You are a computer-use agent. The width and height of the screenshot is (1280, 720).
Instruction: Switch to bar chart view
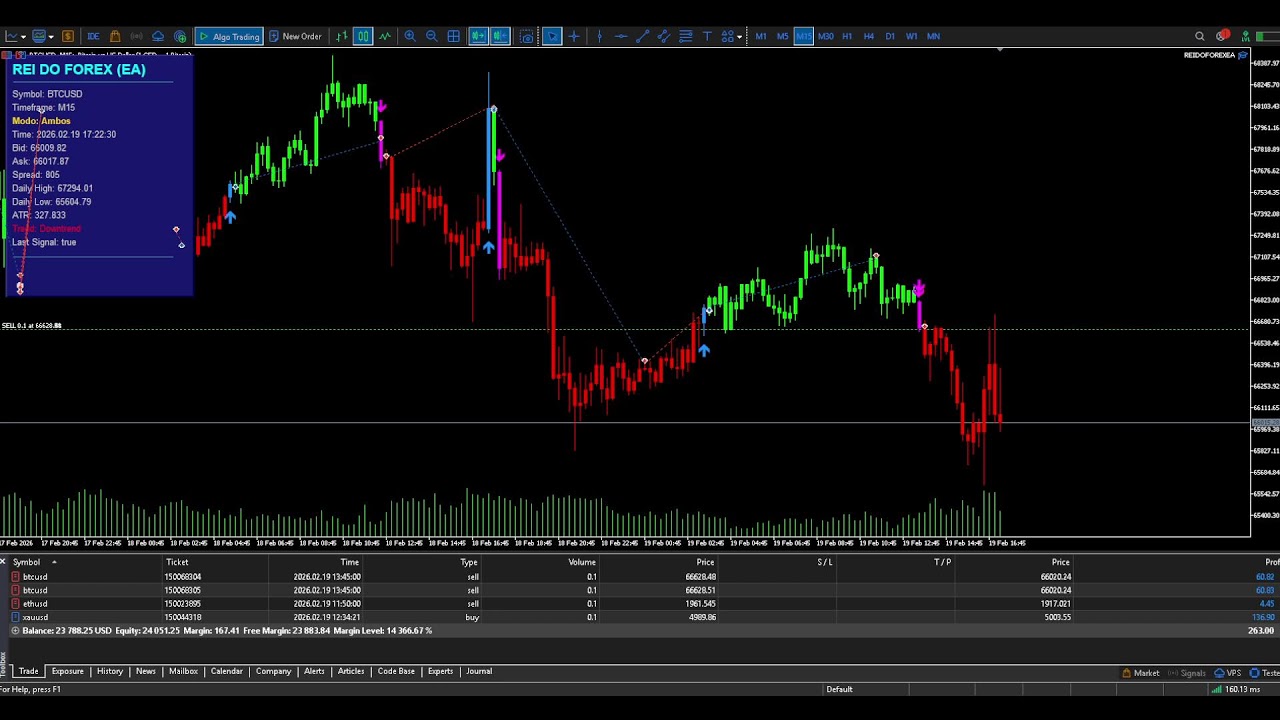pyautogui.click(x=342, y=36)
